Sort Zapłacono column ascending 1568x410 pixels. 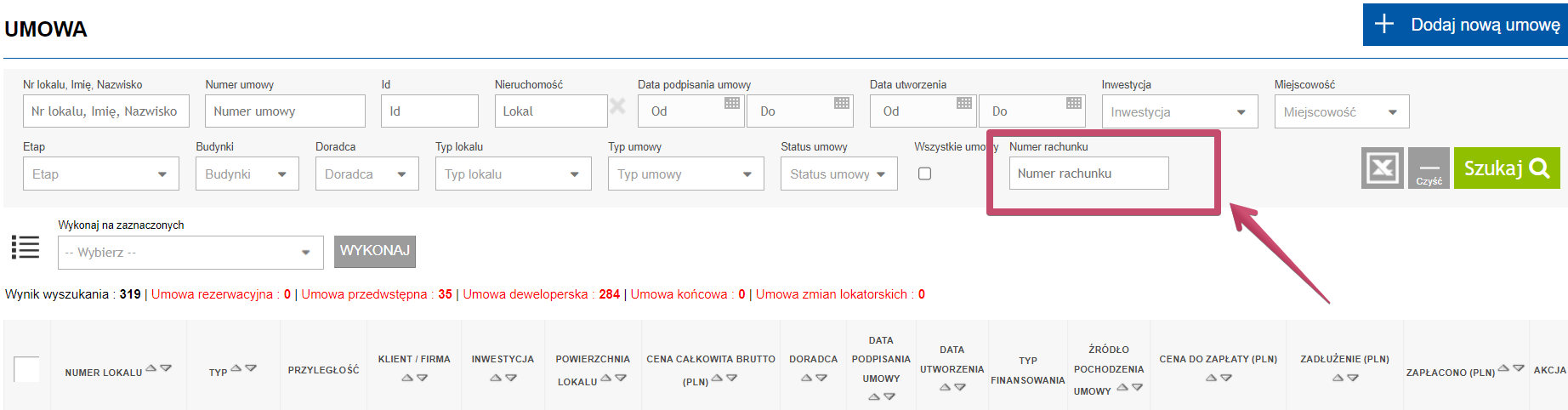click(x=1504, y=368)
